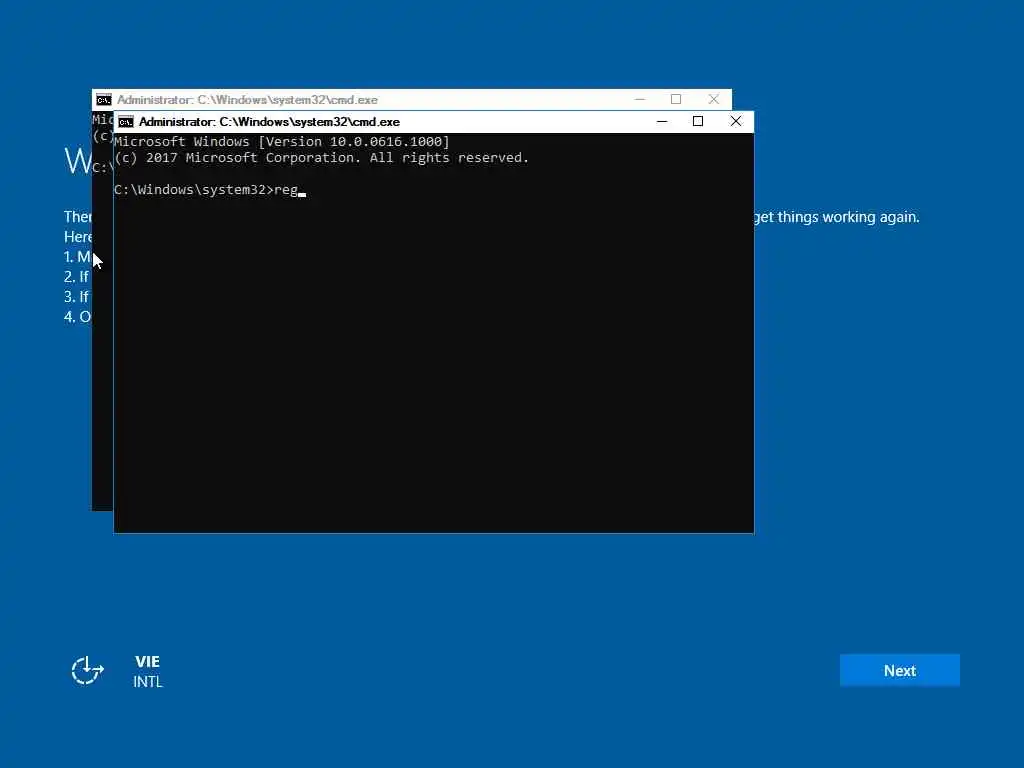Click the "Microsoft Windows [Version 10.0.0616.1000]" line
1024x768 pixels.
[x=281, y=142]
